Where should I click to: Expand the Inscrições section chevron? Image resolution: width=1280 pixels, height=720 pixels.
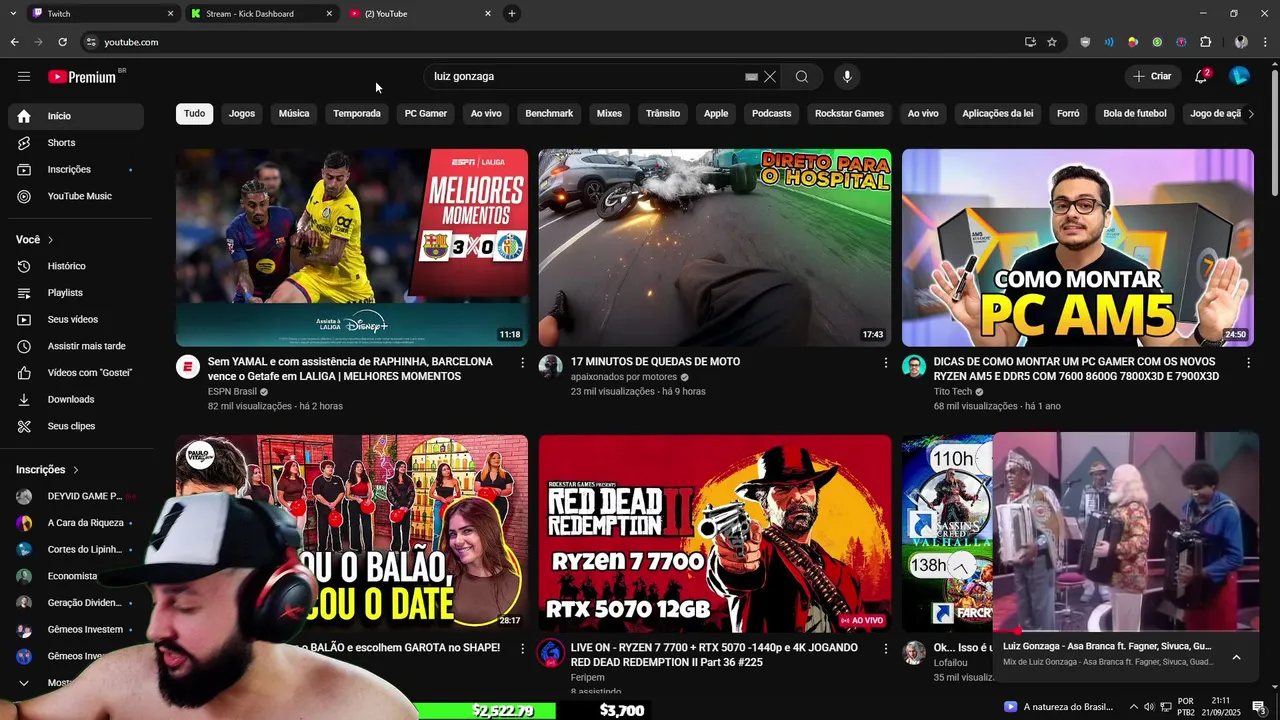pyautogui.click(x=75, y=470)
